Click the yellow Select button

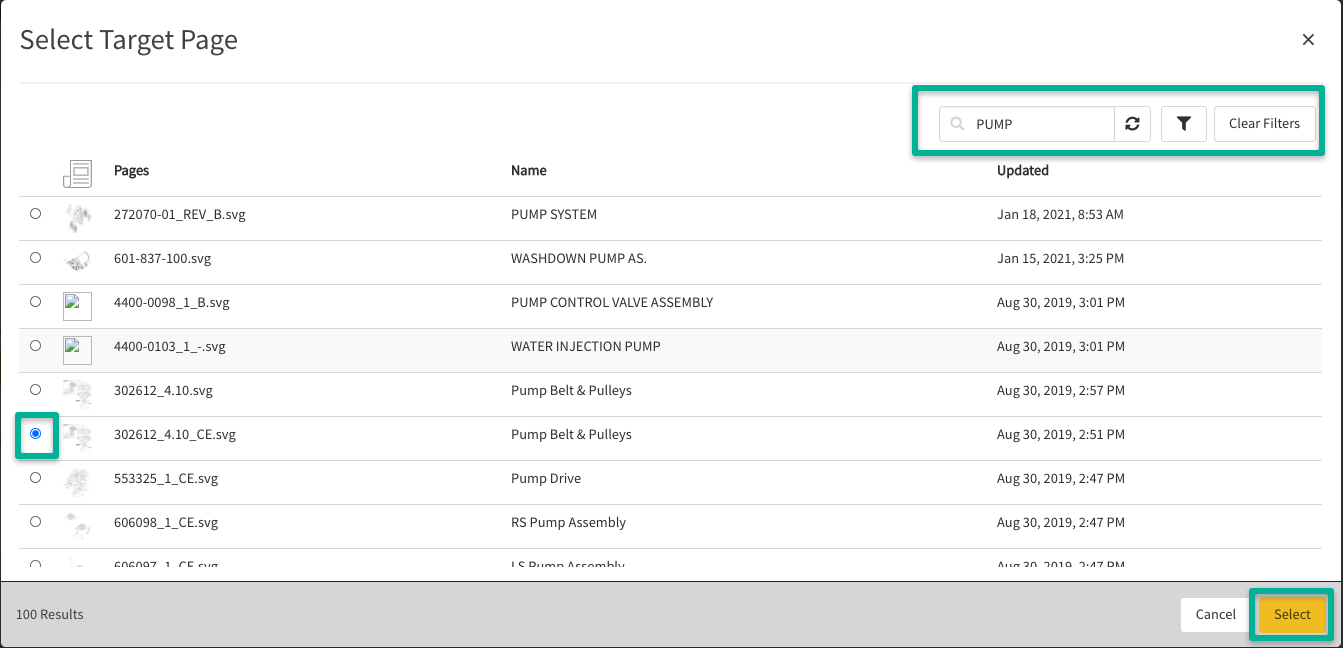pyautogui.click(x=1291, y=615)
